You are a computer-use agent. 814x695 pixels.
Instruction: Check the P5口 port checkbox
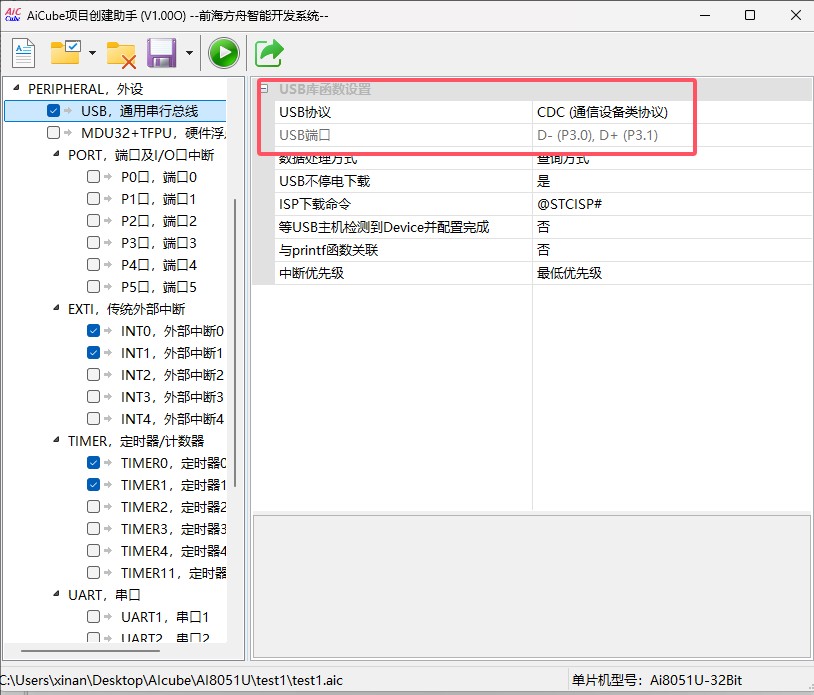point(93,287)
